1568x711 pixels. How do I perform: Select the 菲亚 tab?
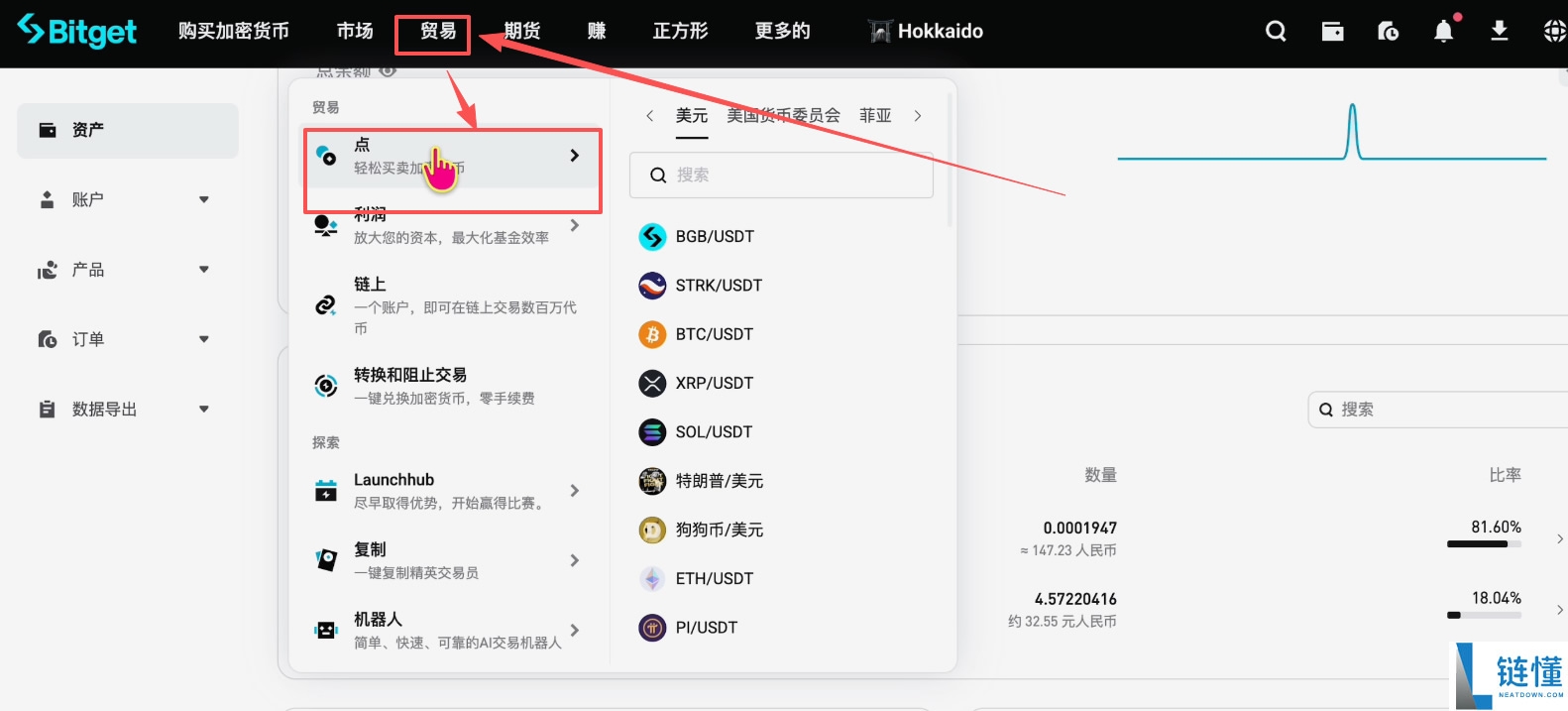[x=875, y=116]
